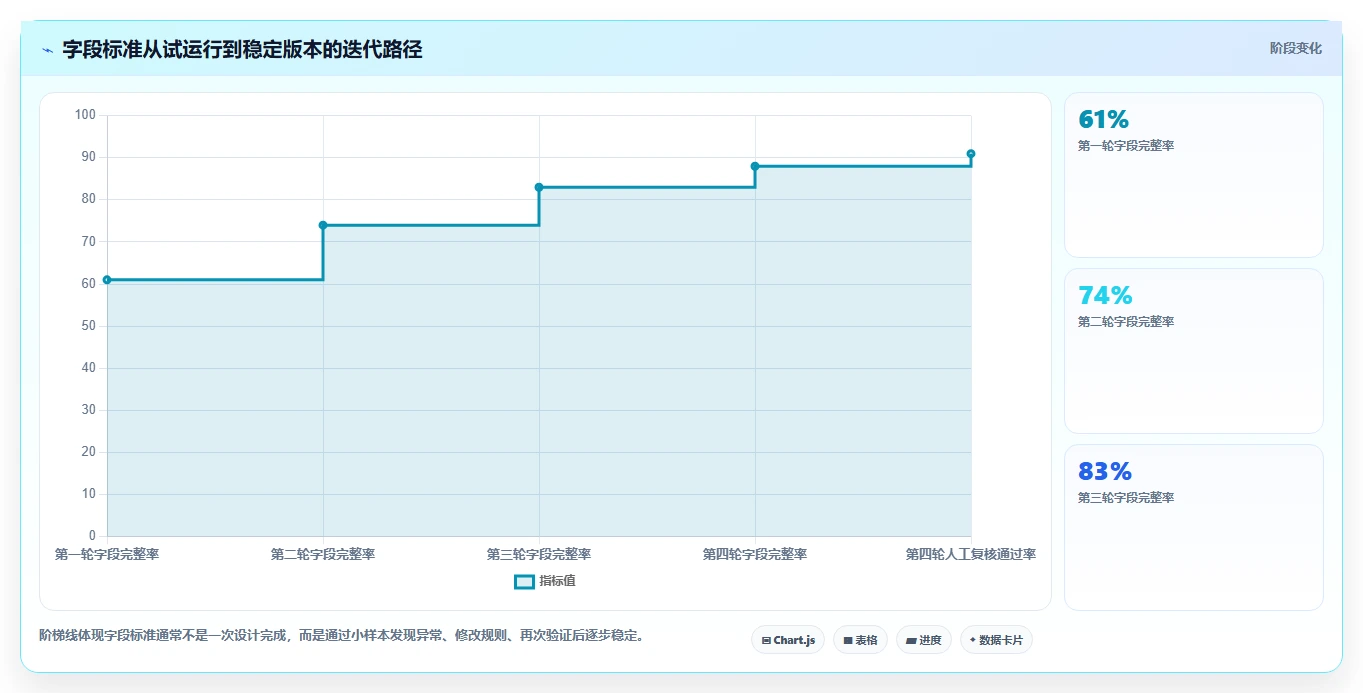Click the icon beside the chart title

47,50
